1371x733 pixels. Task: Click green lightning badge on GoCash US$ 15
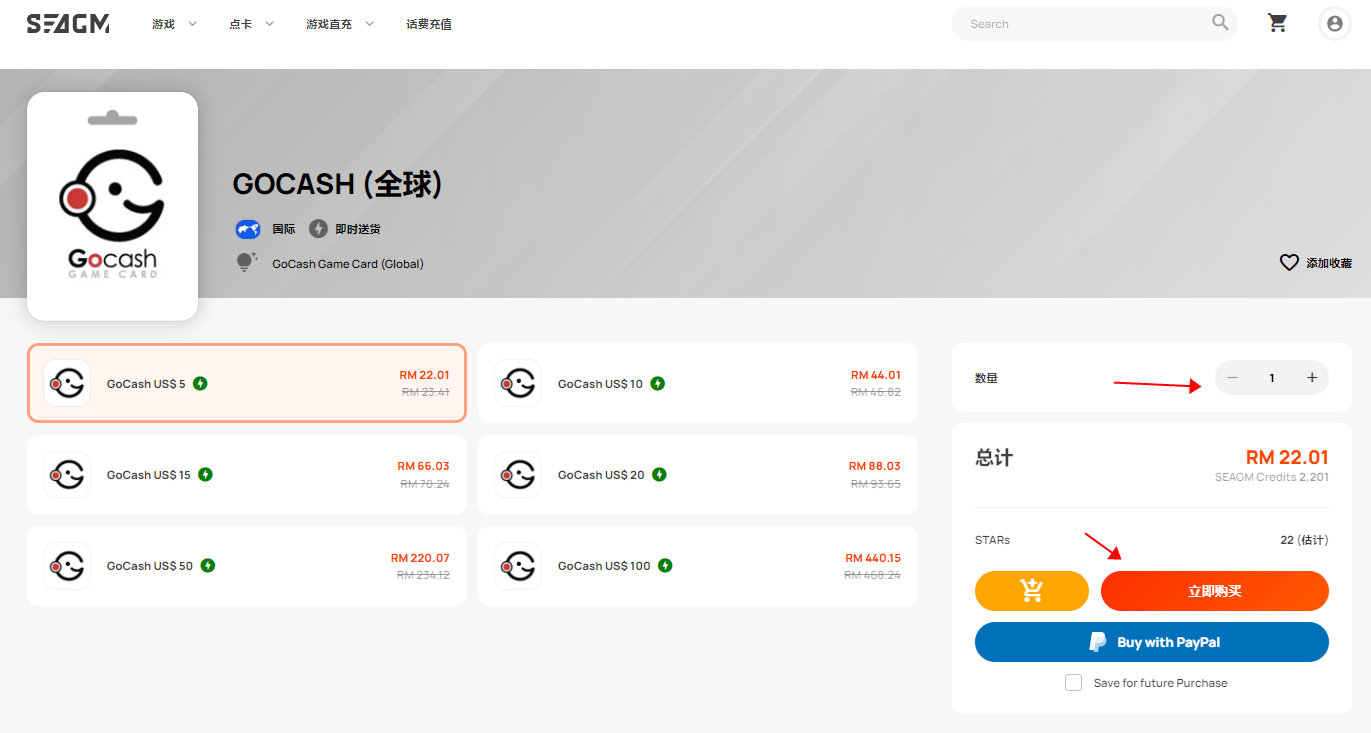point(205,474)
